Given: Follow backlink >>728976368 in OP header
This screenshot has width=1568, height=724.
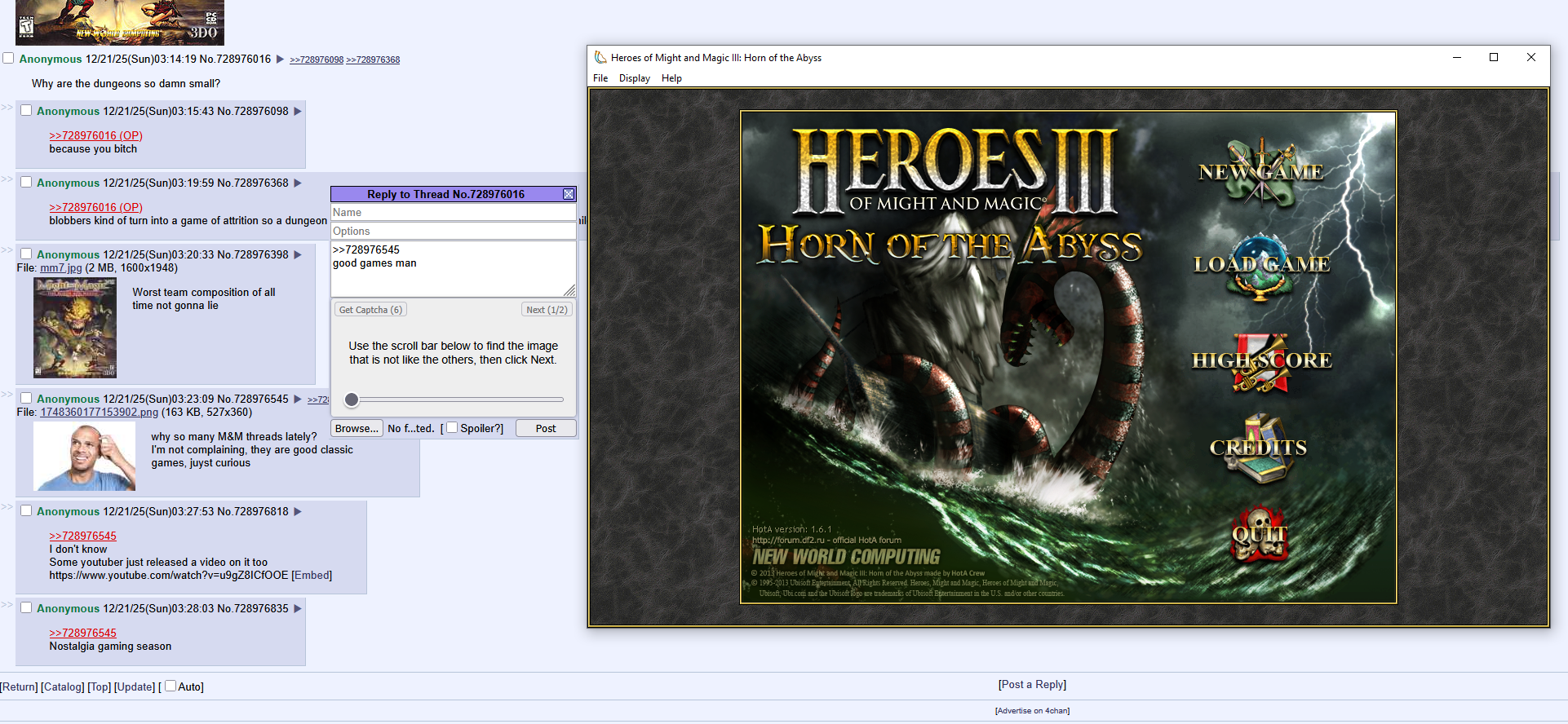Looking at the screenshot, I should [373, 60].
